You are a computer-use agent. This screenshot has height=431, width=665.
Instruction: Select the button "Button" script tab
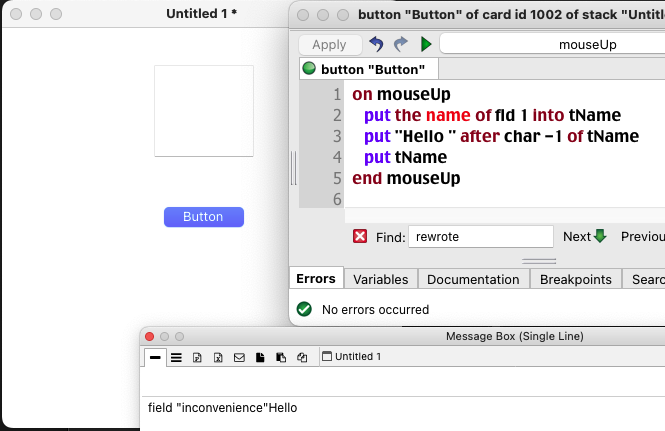(x=369, y=69)
